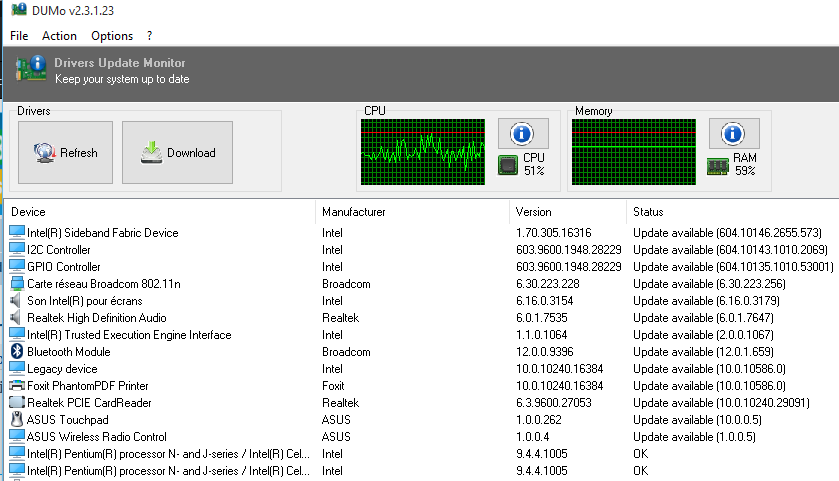This screenshot has height=481, width=839.
Task: Click version 6.30.223.228
Action: (x=547, y=284)
